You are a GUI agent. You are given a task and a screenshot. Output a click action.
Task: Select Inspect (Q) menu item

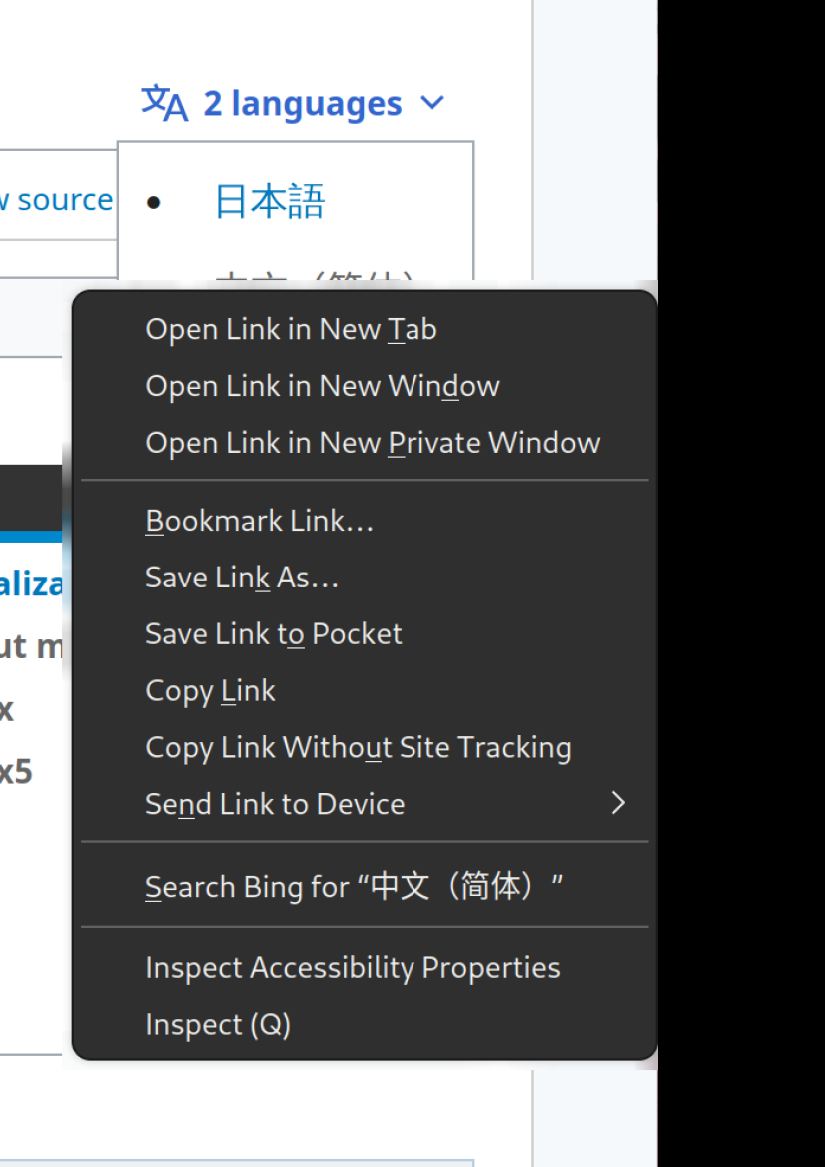click(217, 1025)
